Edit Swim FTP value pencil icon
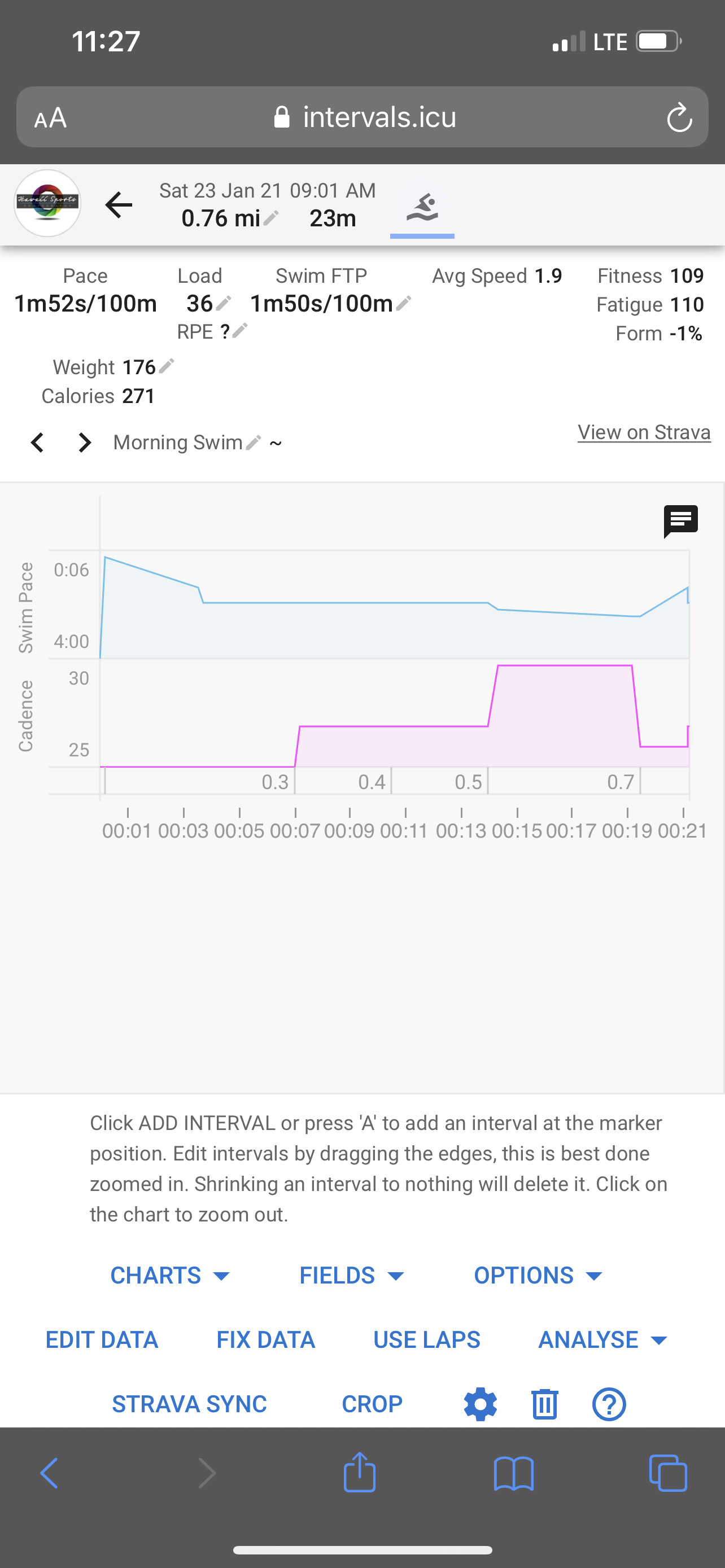The image size is (725, 1568). [404, 303]
